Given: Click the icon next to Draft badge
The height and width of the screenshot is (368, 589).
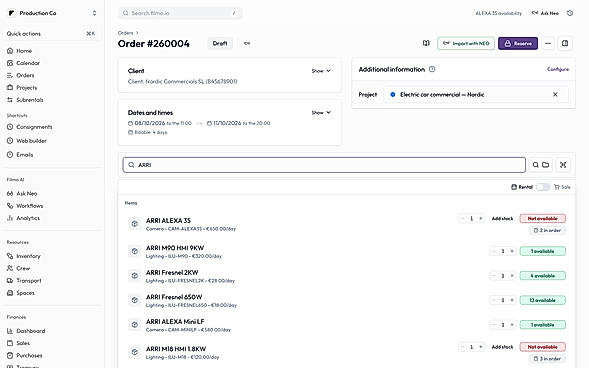Looking at the screenshot, I should [x=247, y=44].
